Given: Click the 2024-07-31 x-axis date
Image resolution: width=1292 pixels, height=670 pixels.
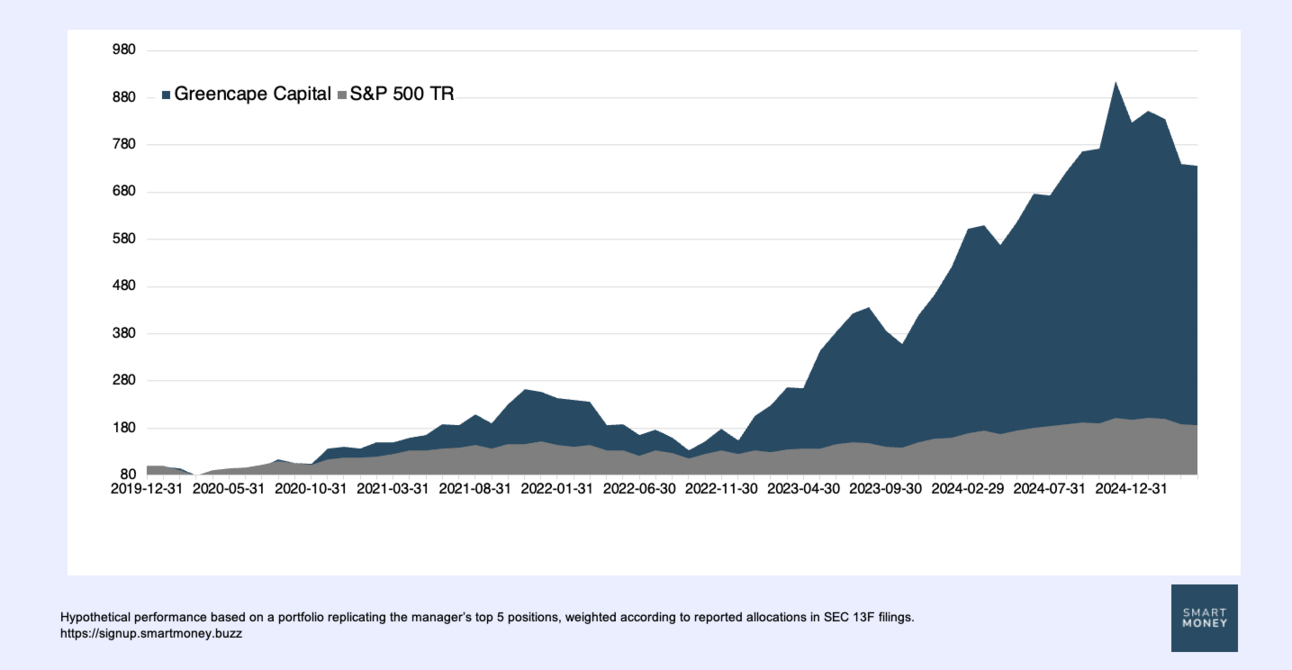Looking at the screenshot, I should pos(1049,489).
